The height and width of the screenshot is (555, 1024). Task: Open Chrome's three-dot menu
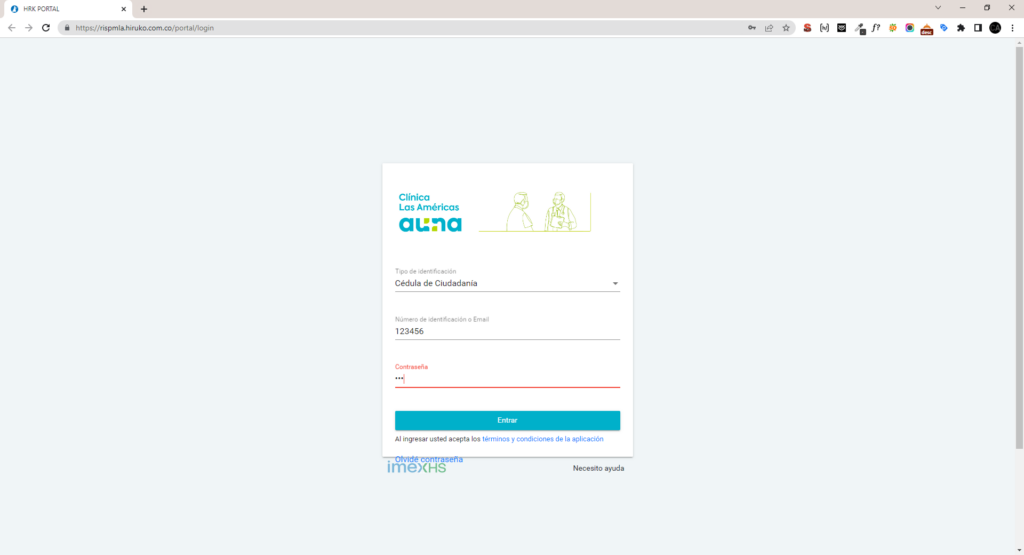[x=1012, y=27]
